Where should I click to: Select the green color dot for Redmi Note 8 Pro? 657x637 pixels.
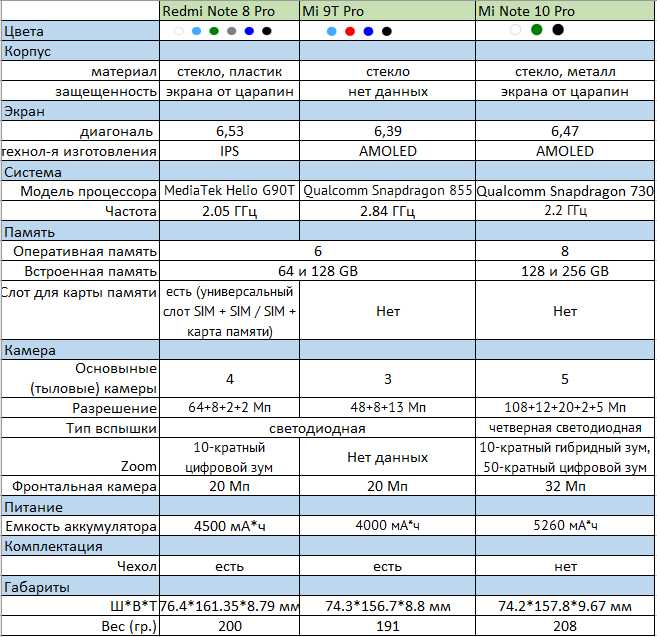(x=214, y=31)
